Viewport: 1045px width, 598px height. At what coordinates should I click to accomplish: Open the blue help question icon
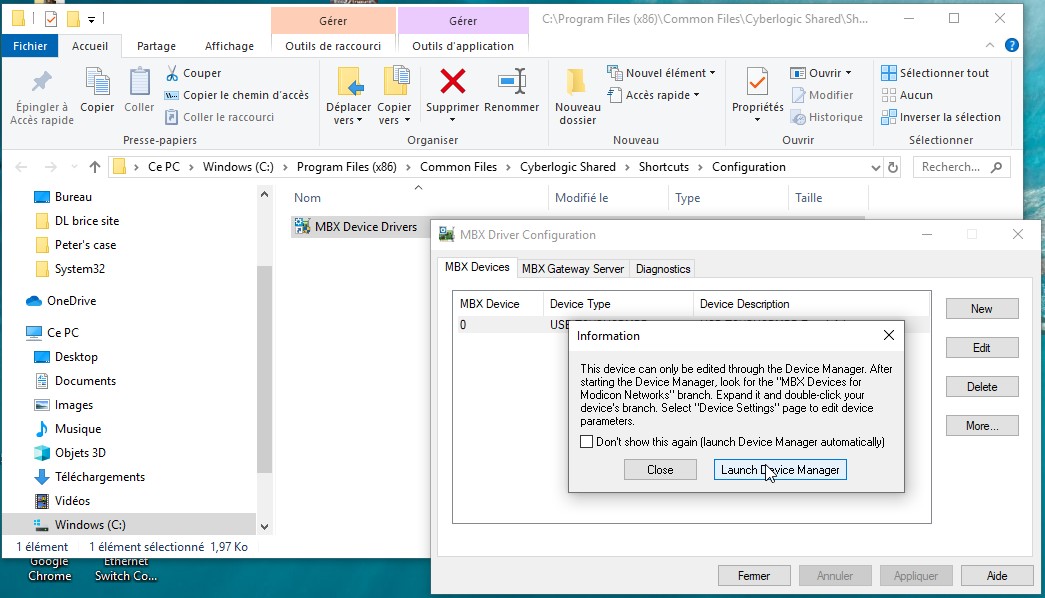coord(1012,45)
